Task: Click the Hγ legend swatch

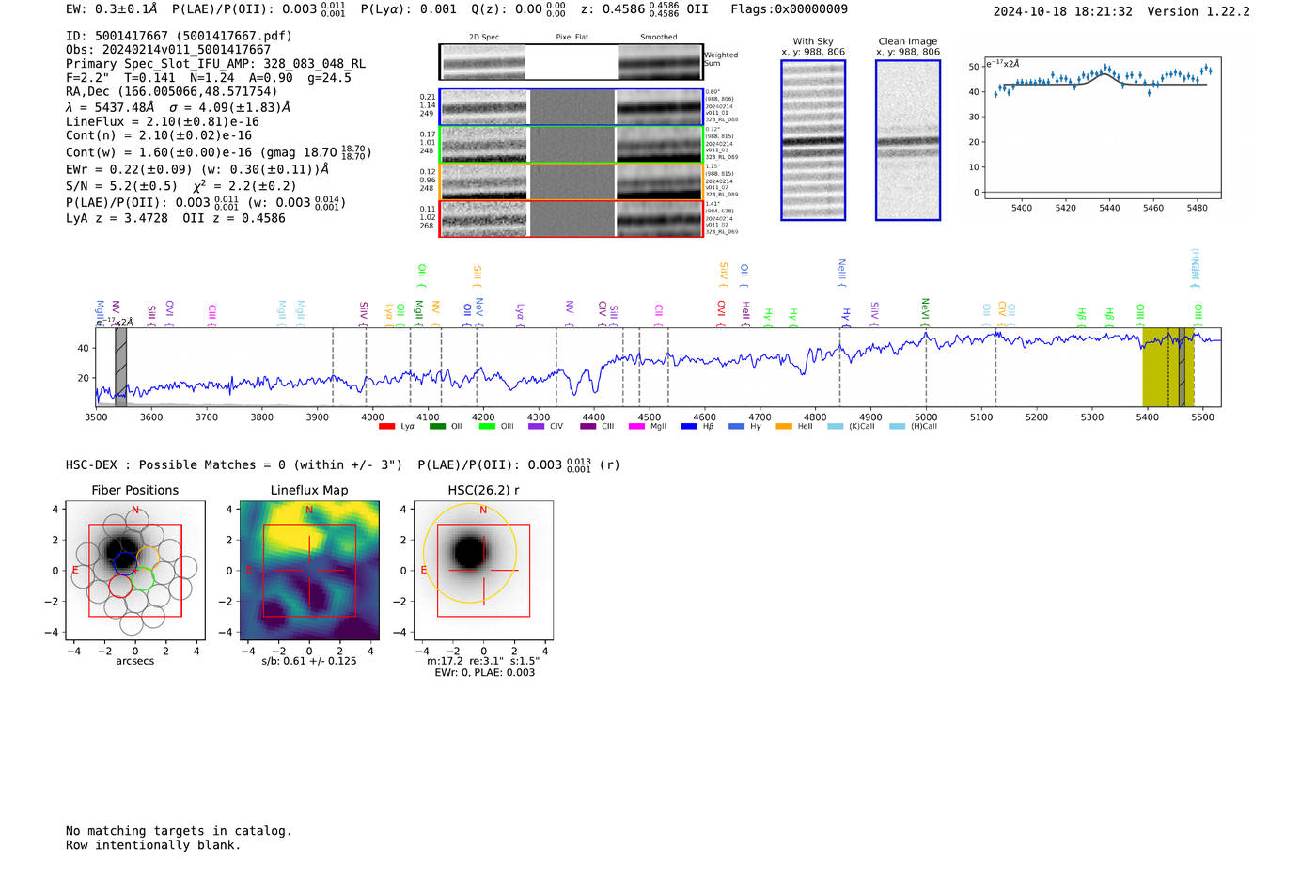Action: [736, 427]
